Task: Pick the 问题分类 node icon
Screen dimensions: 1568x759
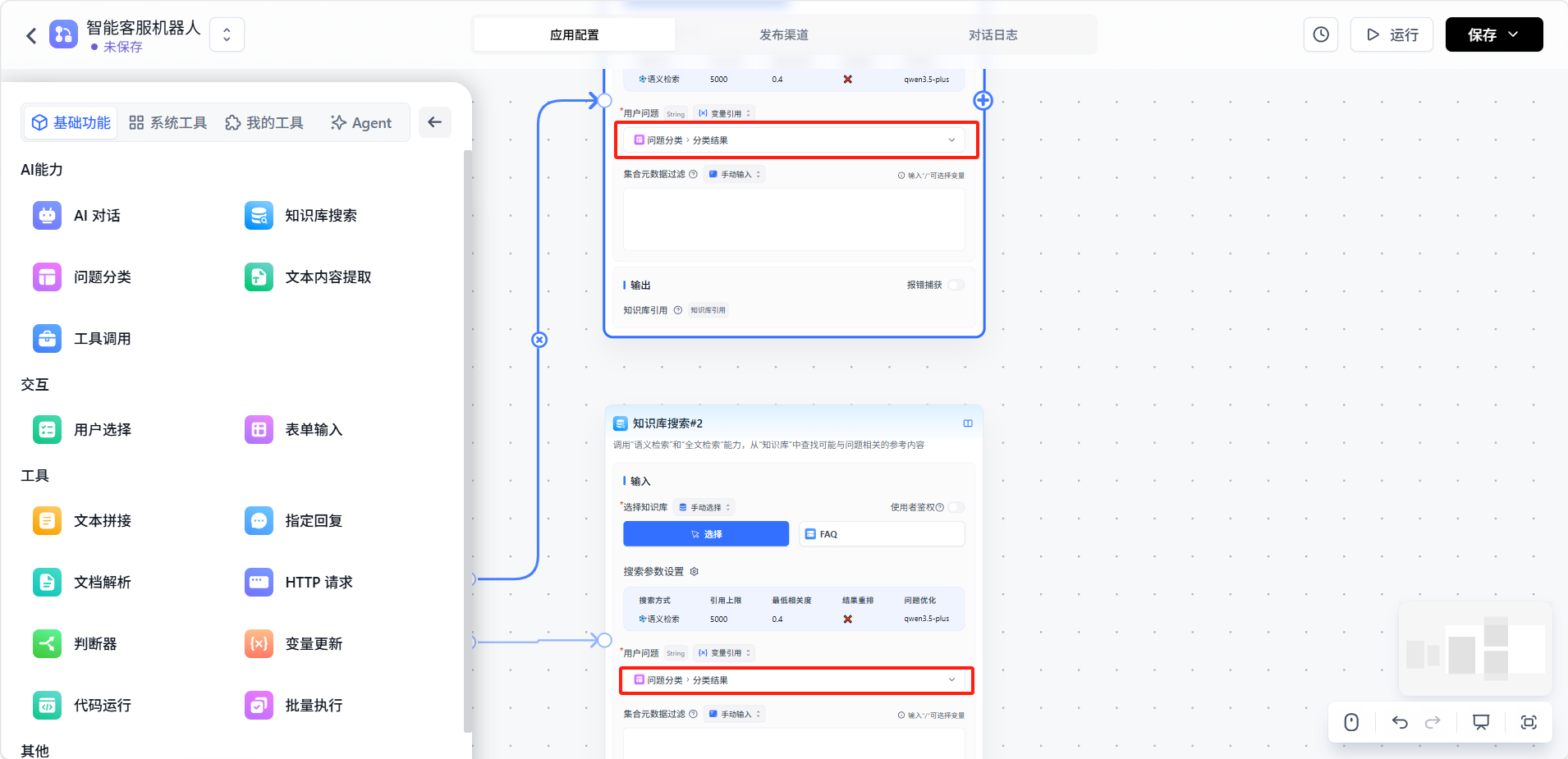Action: pyautogui.click(x=47, y=277)
